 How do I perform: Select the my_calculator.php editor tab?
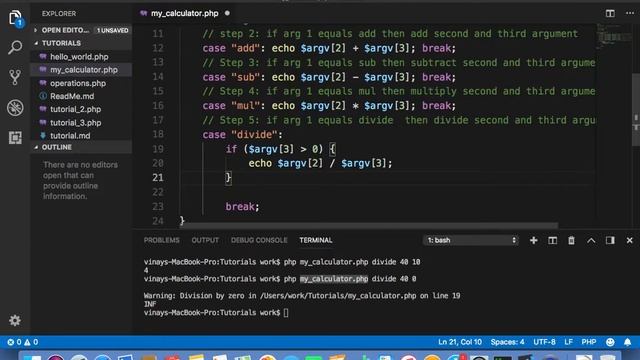click(184, 13)
